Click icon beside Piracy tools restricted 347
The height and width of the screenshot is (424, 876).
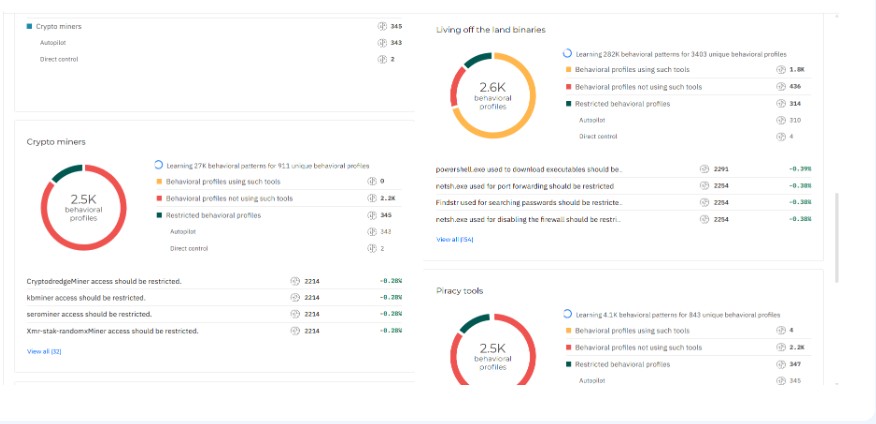tap(781, 364)
